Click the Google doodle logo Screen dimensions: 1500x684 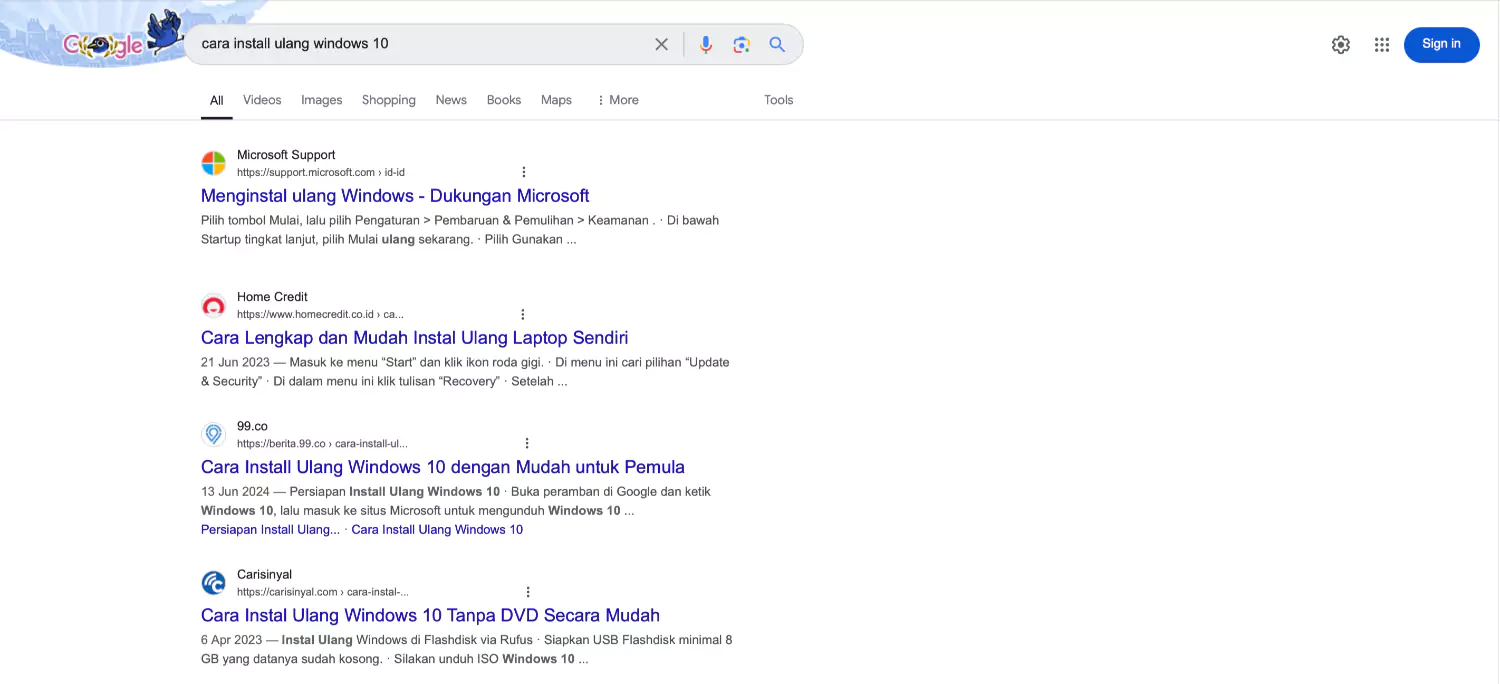click(123, 40)
